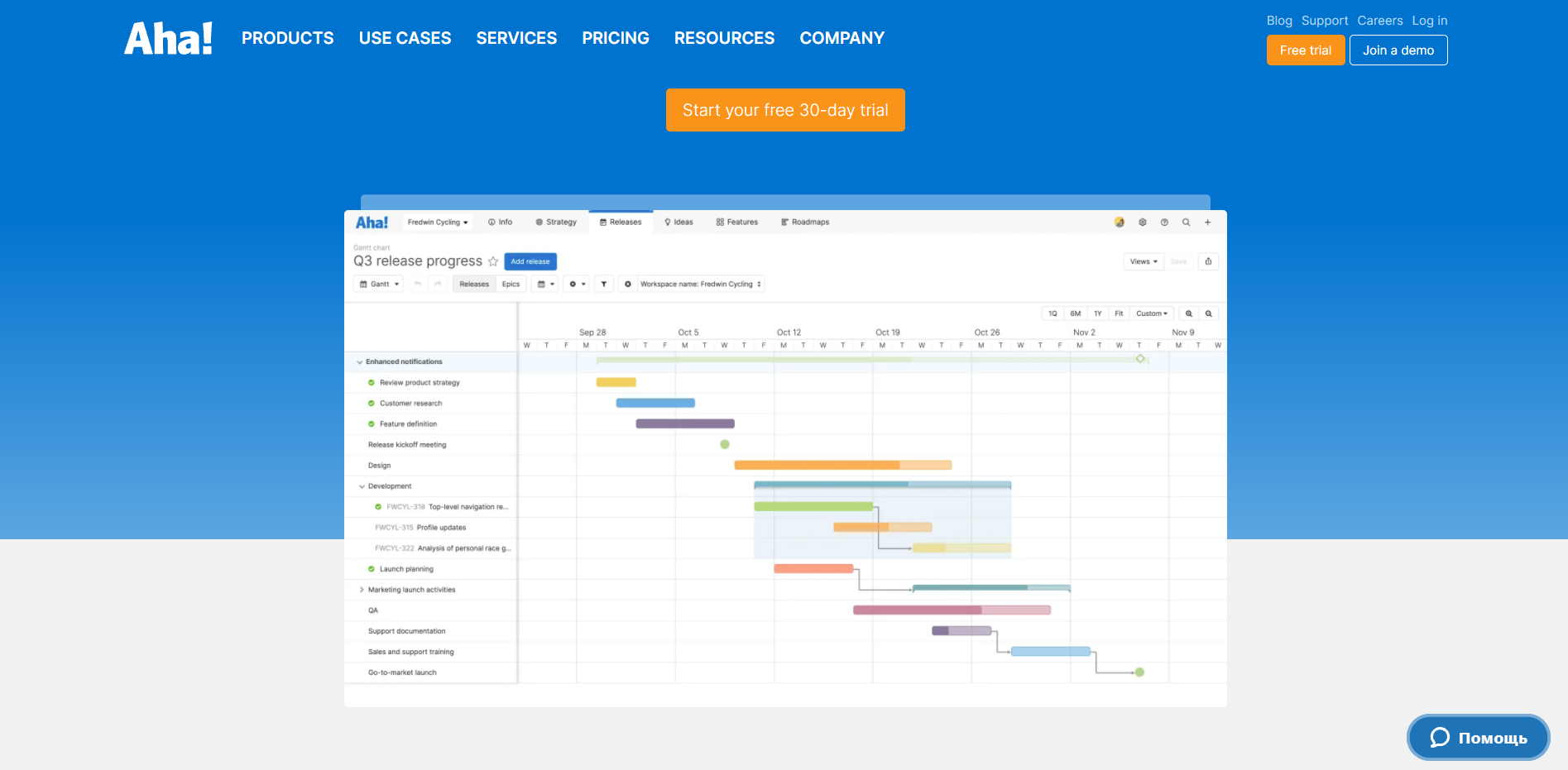This screenshot has height=770, width=1568.
Task: Open the Support link
Action: pyautogui.click(x=1325, y=21)
